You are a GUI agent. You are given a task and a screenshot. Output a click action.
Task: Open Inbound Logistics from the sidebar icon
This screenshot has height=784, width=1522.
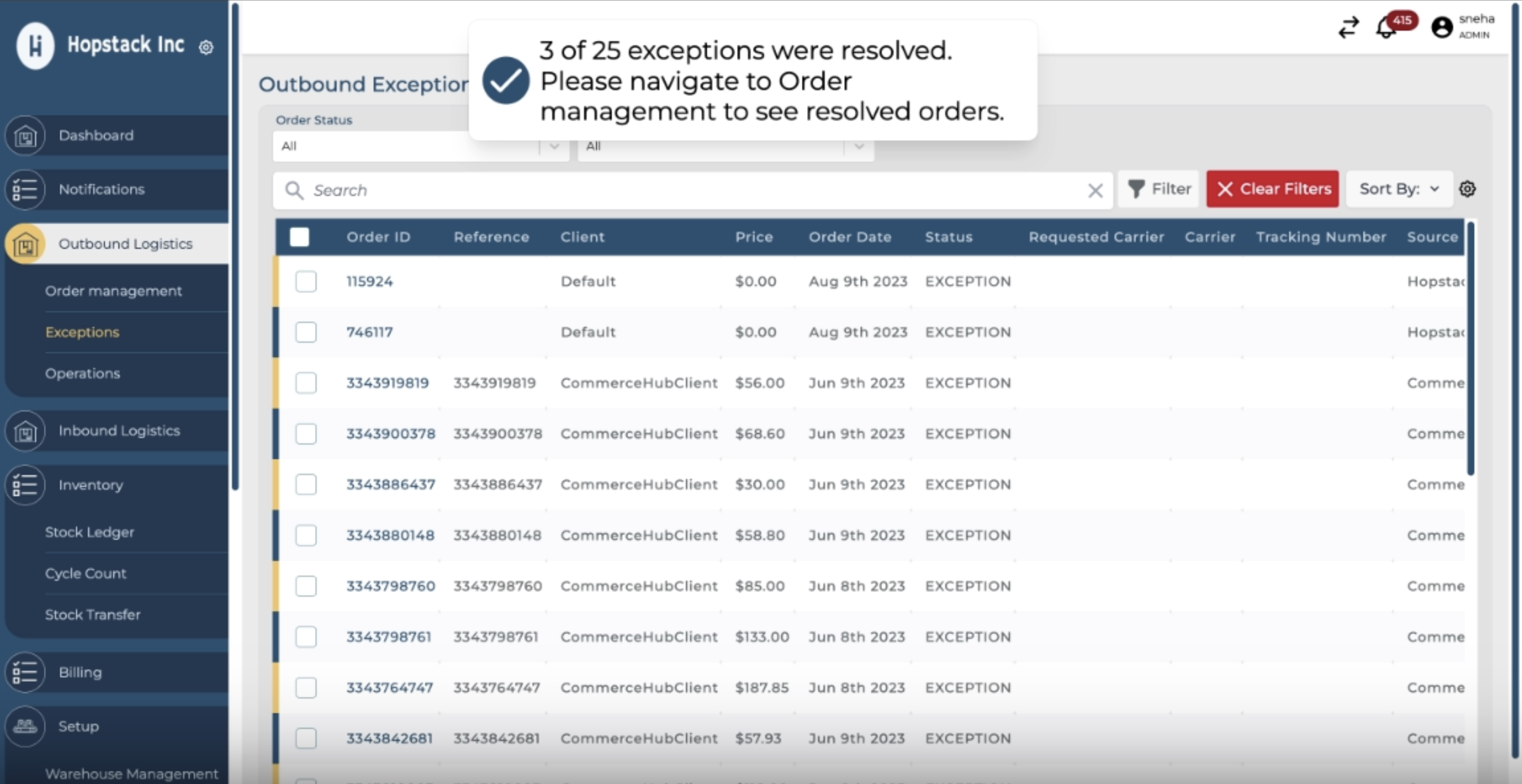[25, 431]
